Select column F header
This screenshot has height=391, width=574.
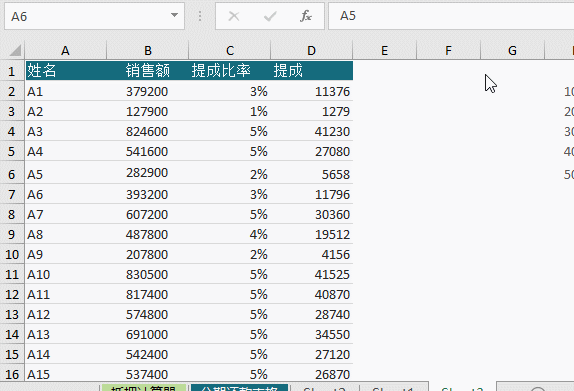coord(448,51)
